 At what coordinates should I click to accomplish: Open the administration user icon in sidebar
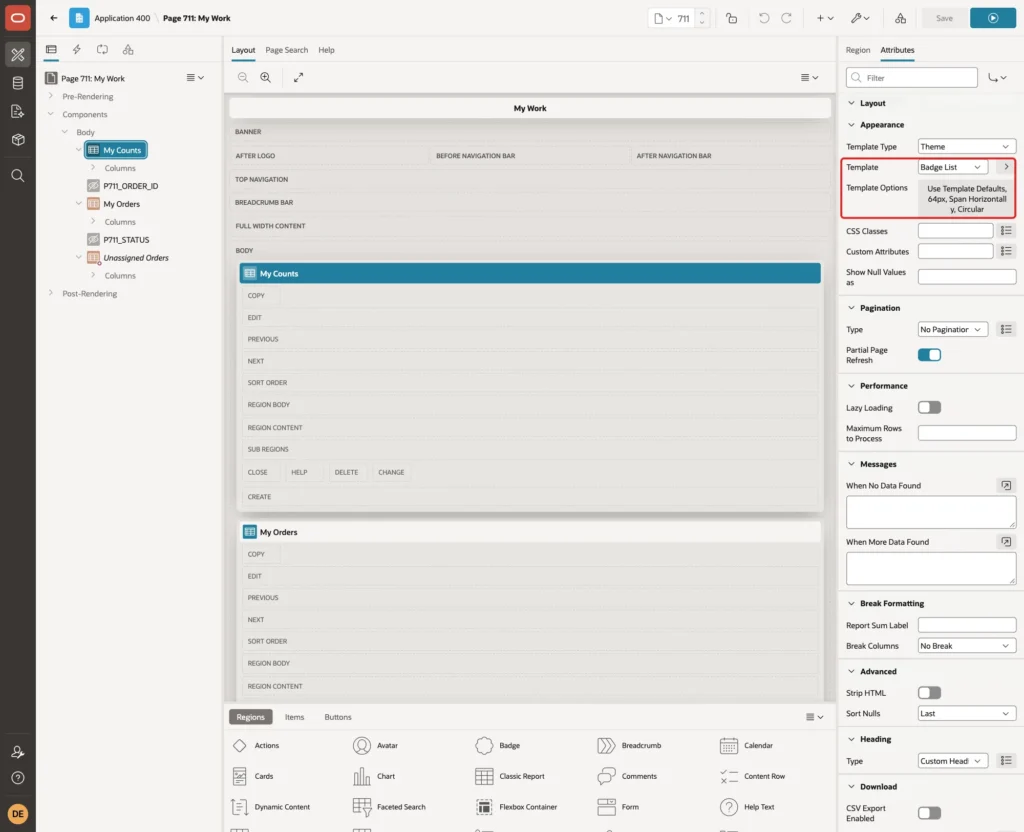[18, 752]
